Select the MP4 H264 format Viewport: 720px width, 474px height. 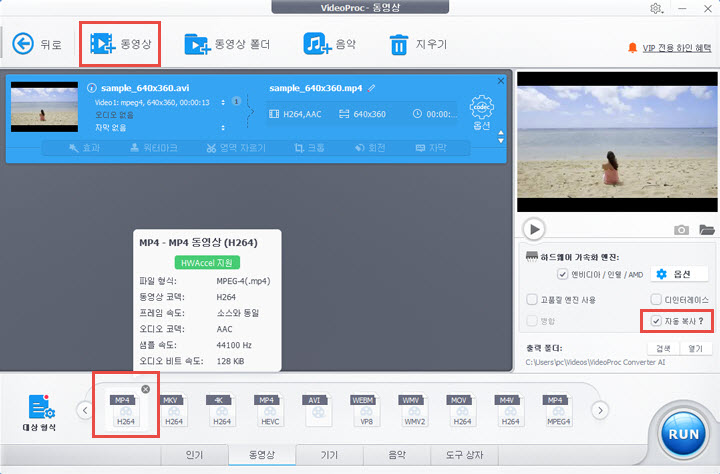tap(125, 410)
